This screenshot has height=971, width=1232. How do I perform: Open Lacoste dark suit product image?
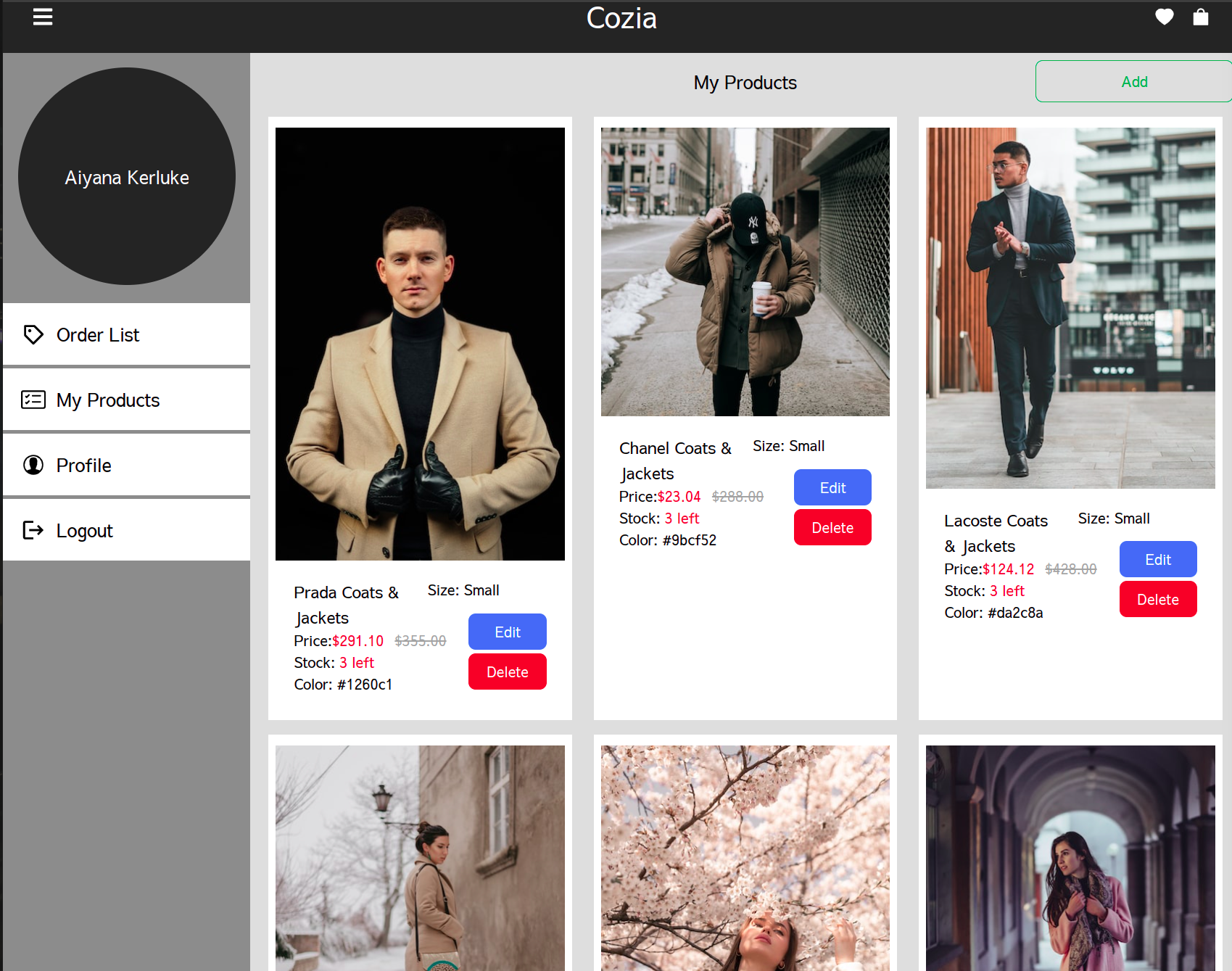1070,308
